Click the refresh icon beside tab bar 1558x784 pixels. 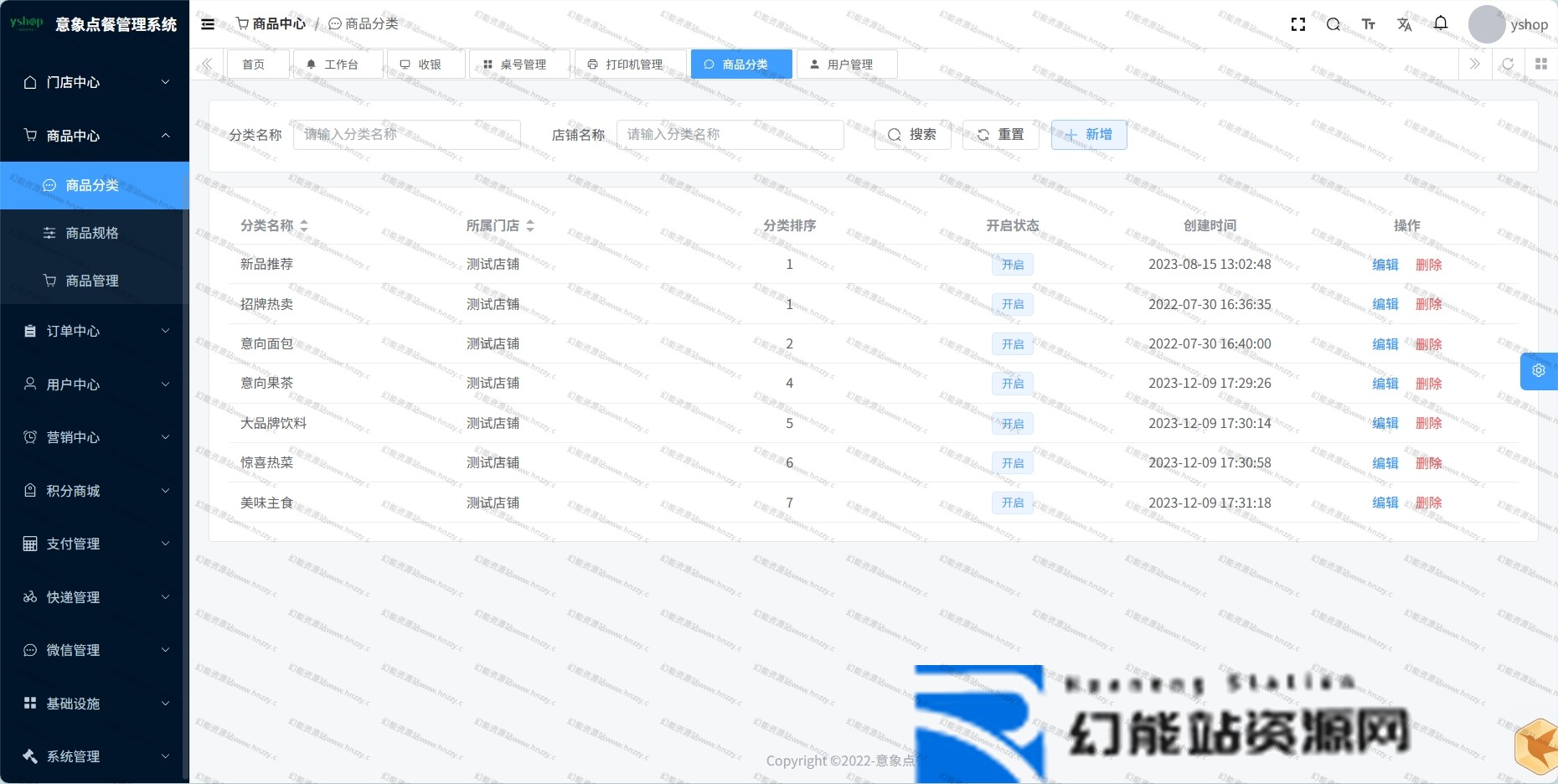click(1508, 64)
